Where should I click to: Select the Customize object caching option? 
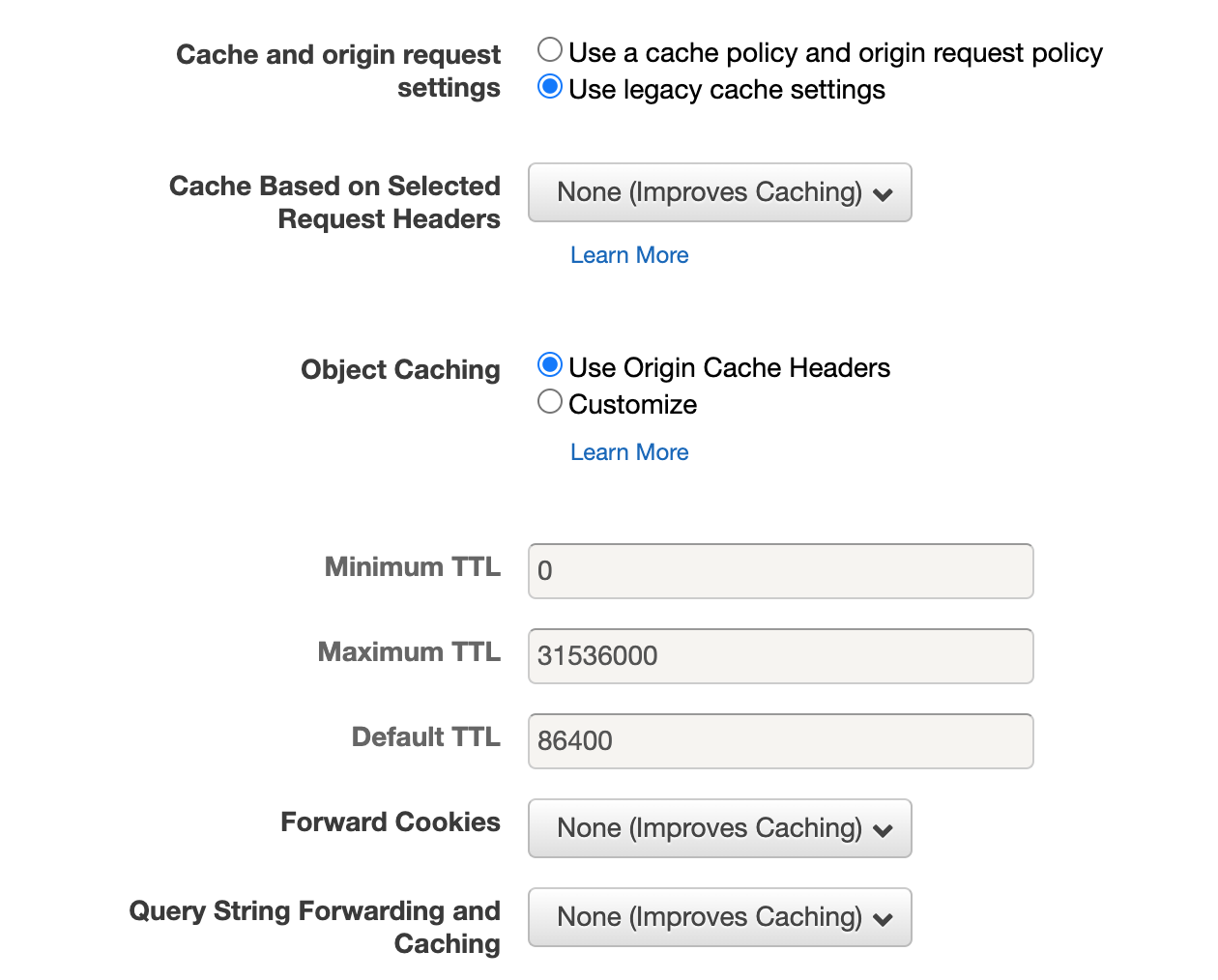tap(550, 401)
